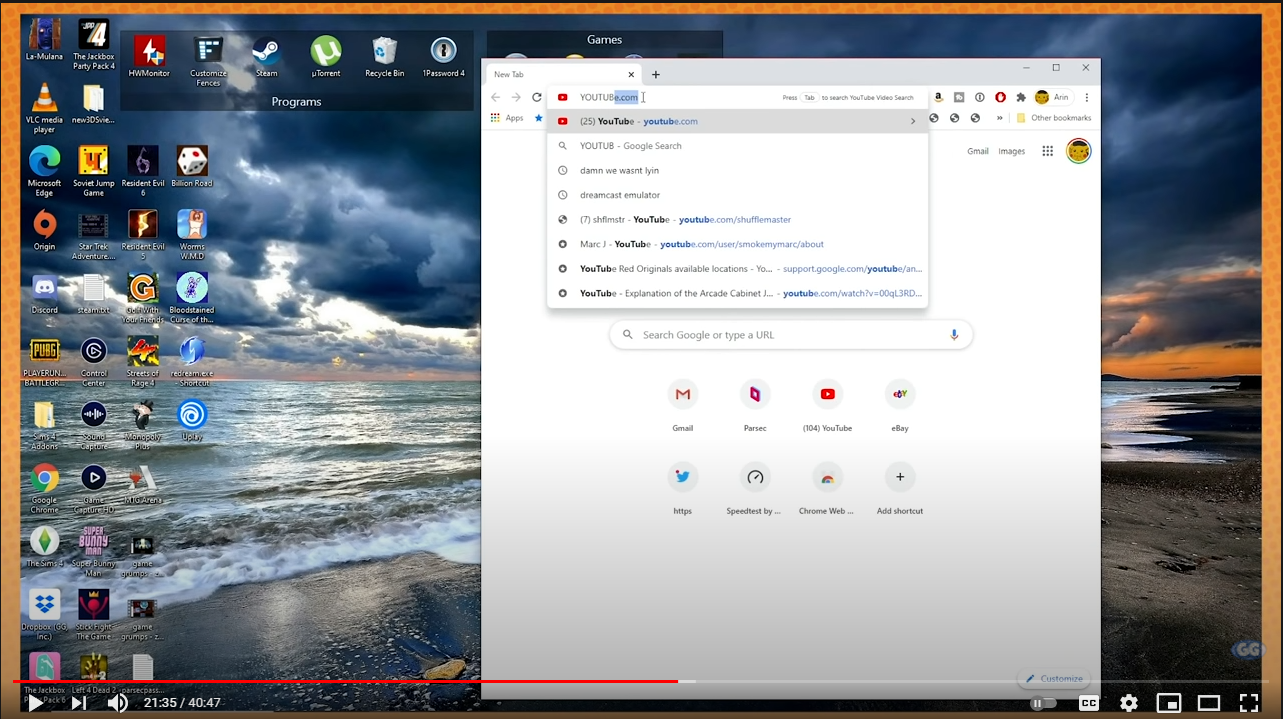
Task: Choose the 'dreamcast emulator' suggestion
Action: (738, 195)
